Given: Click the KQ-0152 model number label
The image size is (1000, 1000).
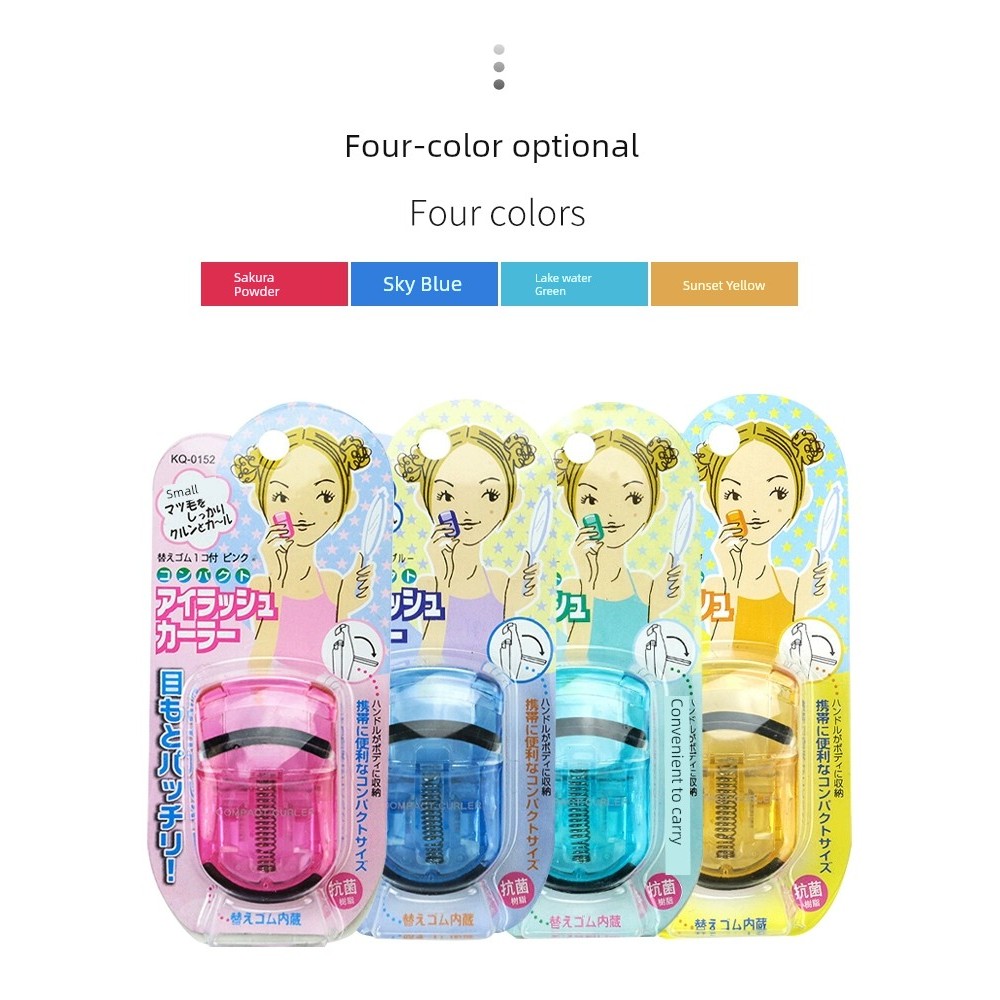Looking at the screenshot, I should 193,459.
